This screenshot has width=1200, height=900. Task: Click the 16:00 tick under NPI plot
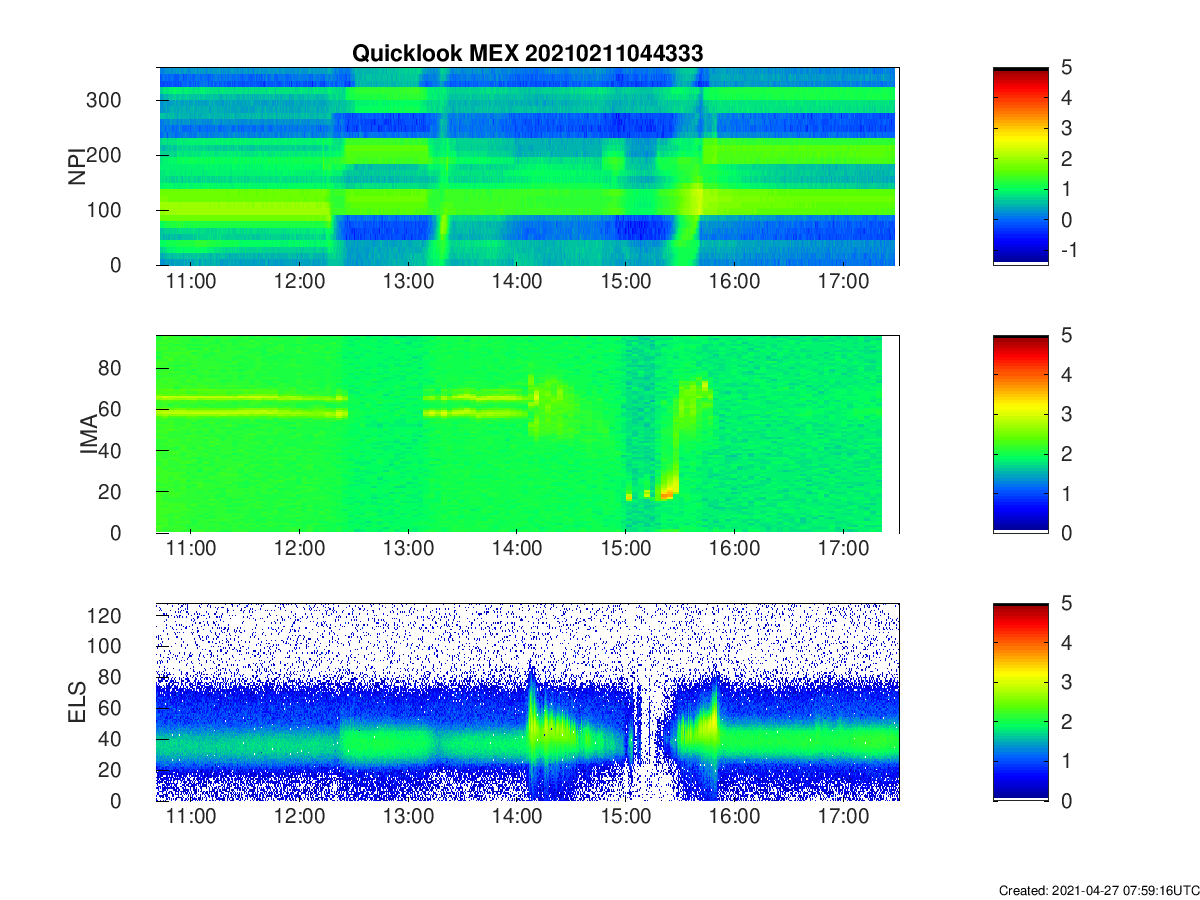click(734, 281)
